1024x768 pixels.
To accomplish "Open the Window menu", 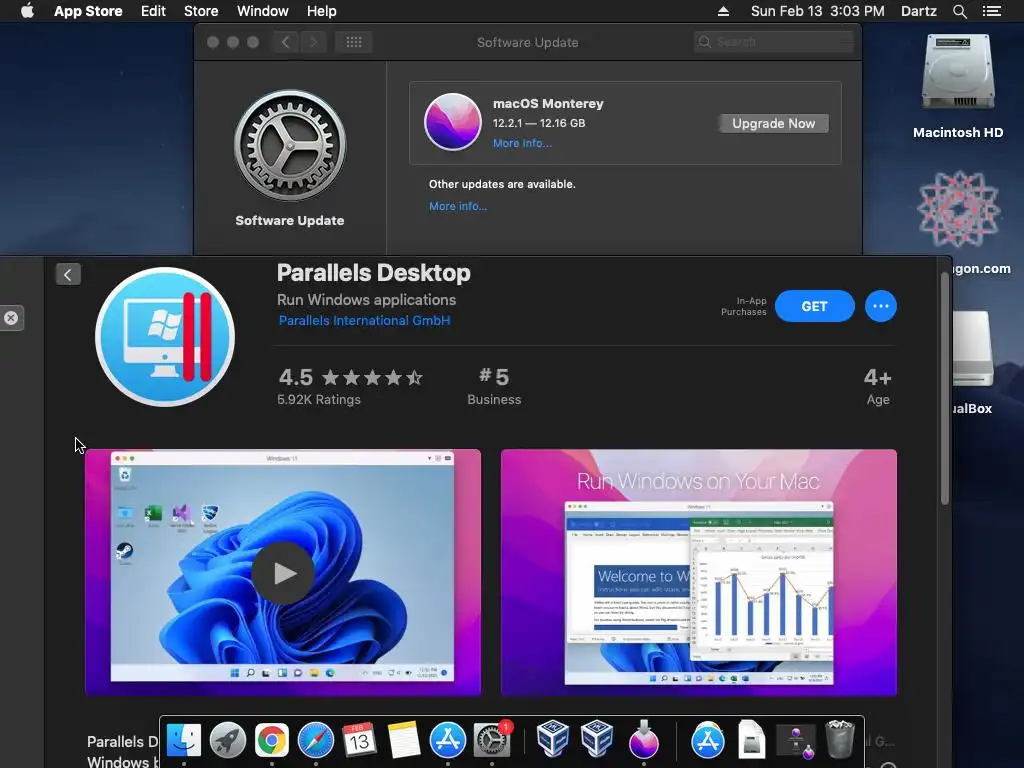I will 263,11.
